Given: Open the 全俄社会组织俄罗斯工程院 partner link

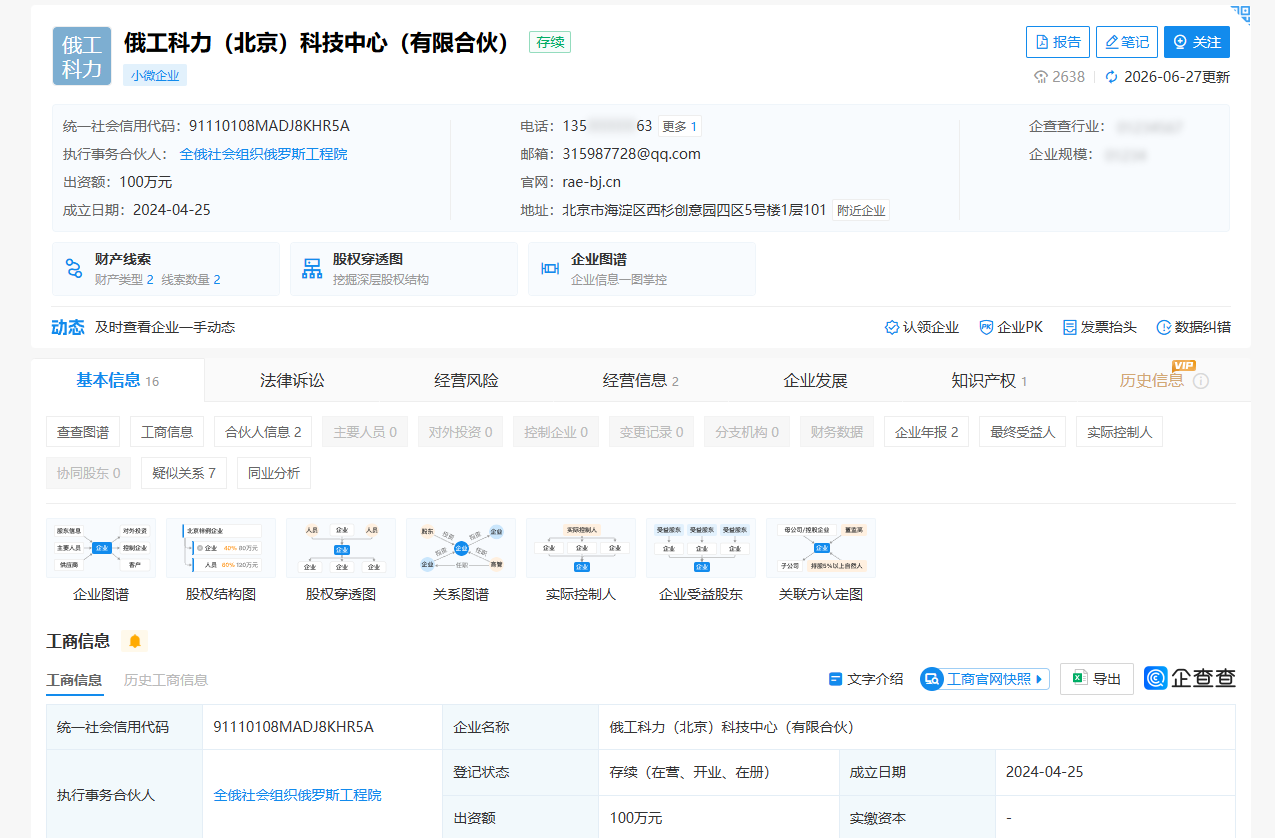Looking at the screenshot, I should pyautogui.click(x=264, y=154).
